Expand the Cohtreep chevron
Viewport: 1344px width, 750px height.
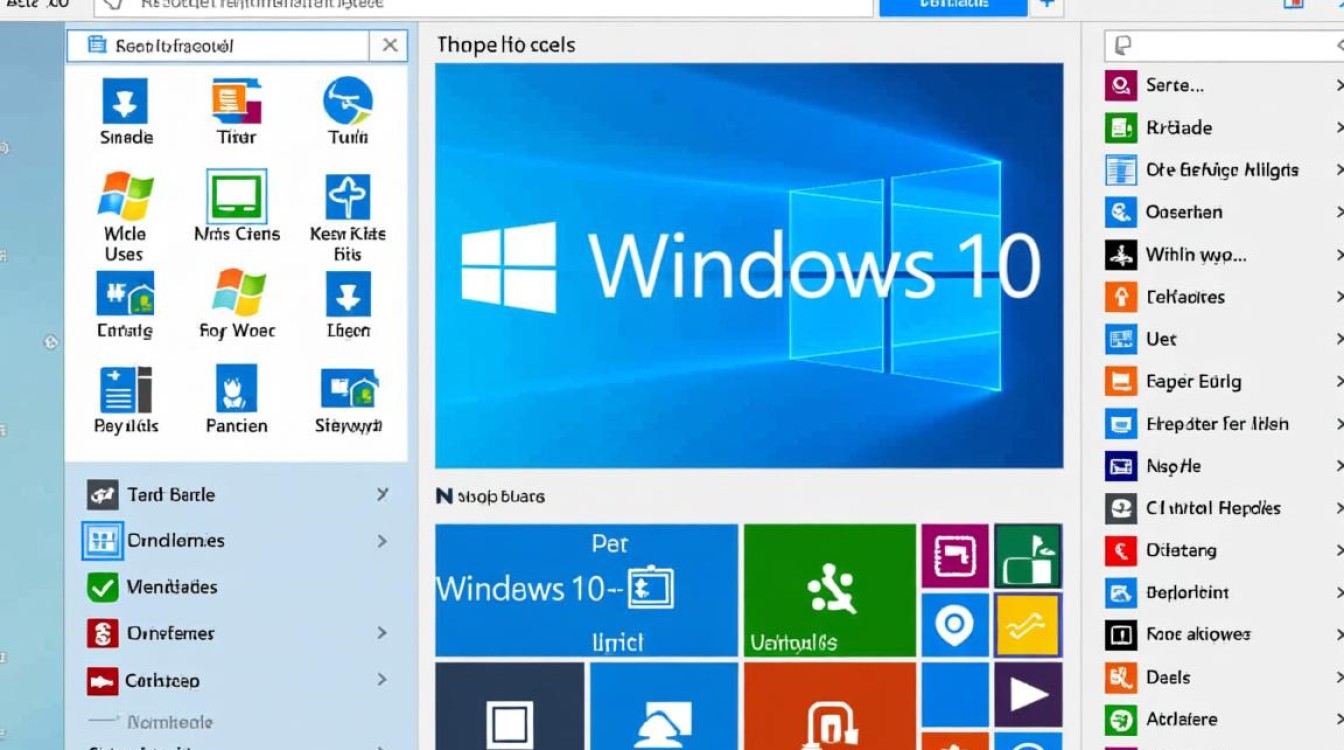382,680
